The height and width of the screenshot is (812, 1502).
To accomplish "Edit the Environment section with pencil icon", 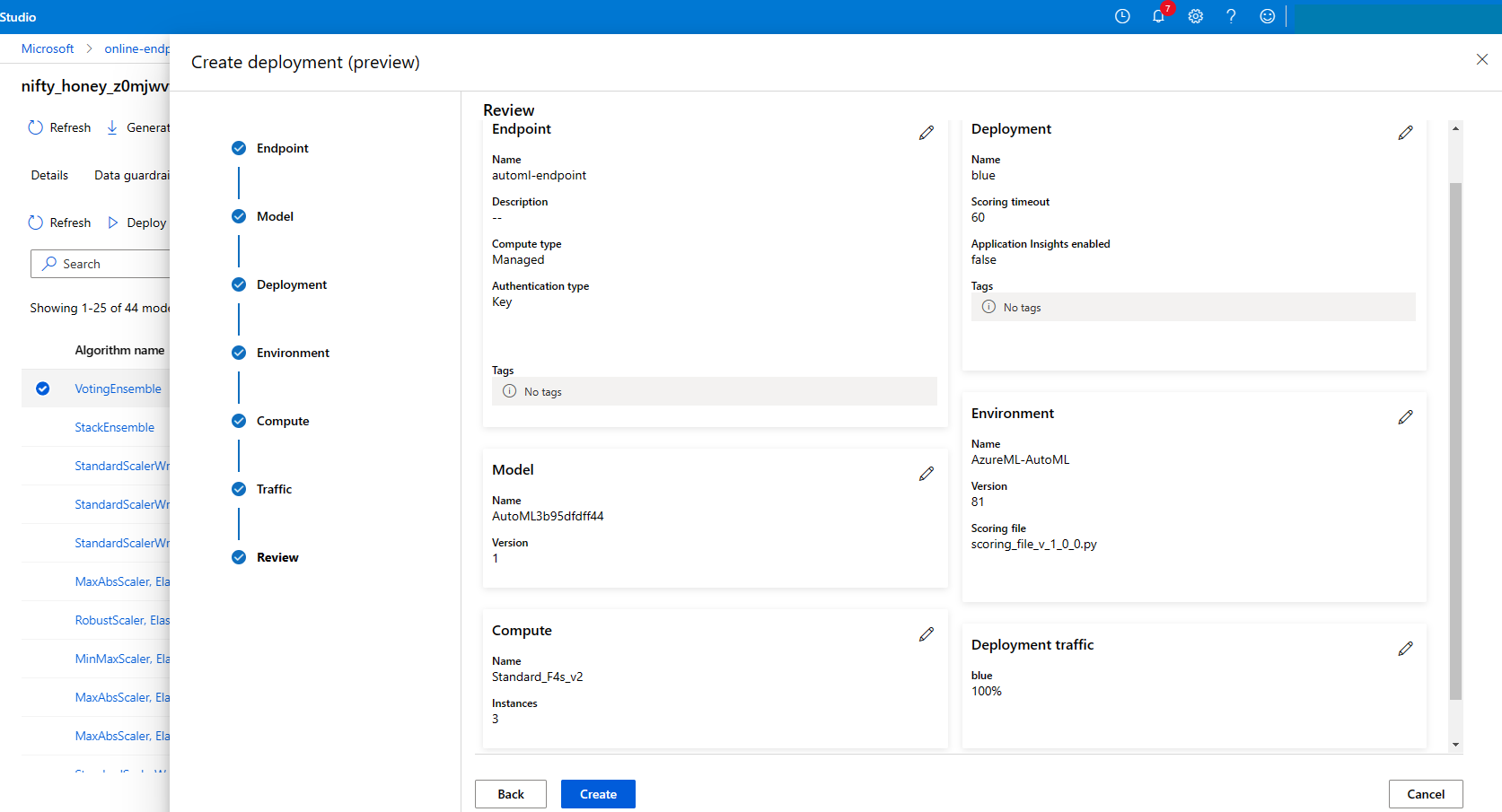I will [1406, 417].
